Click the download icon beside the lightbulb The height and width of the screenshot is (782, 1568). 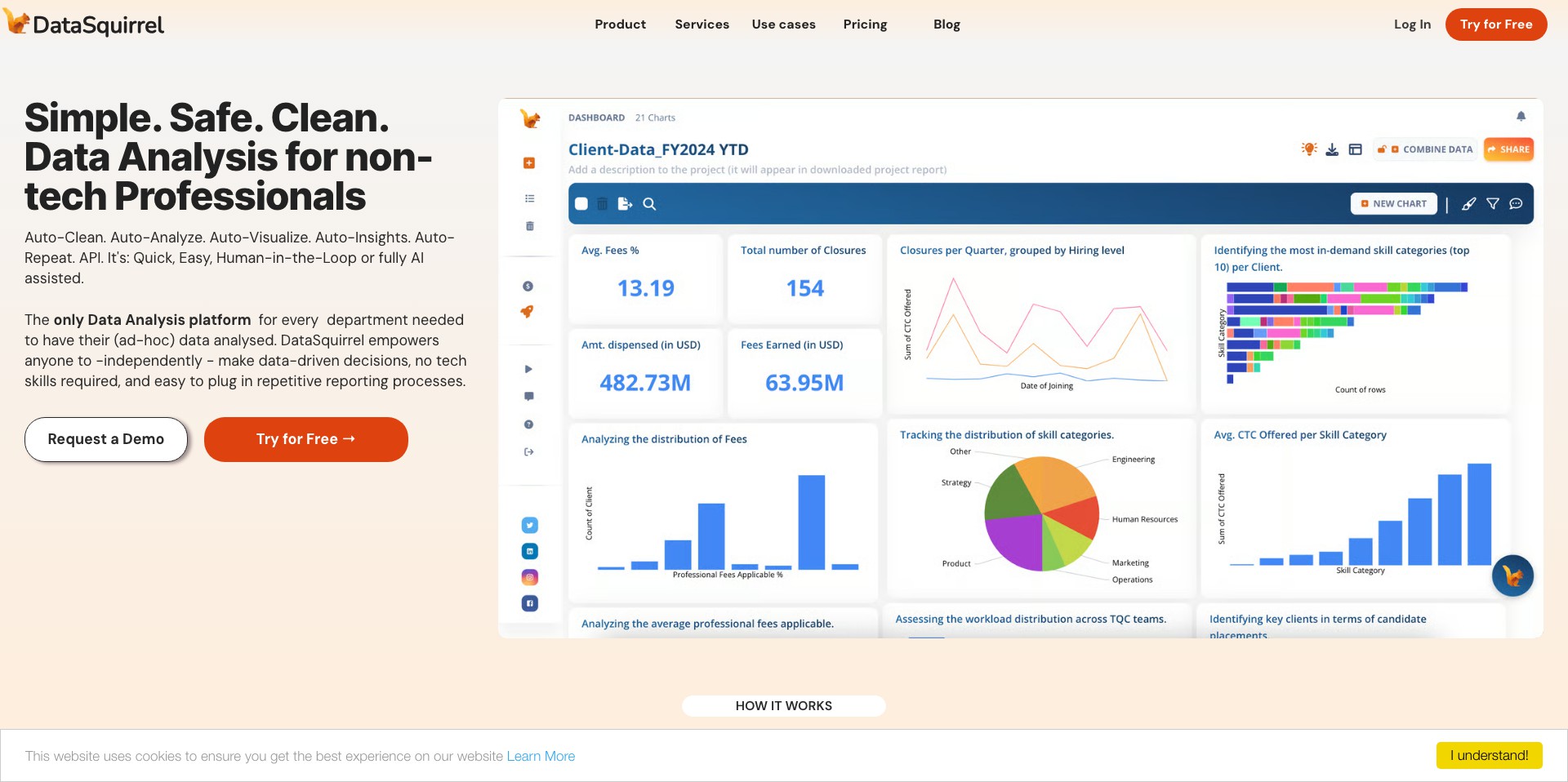(x=1332, y=149)
